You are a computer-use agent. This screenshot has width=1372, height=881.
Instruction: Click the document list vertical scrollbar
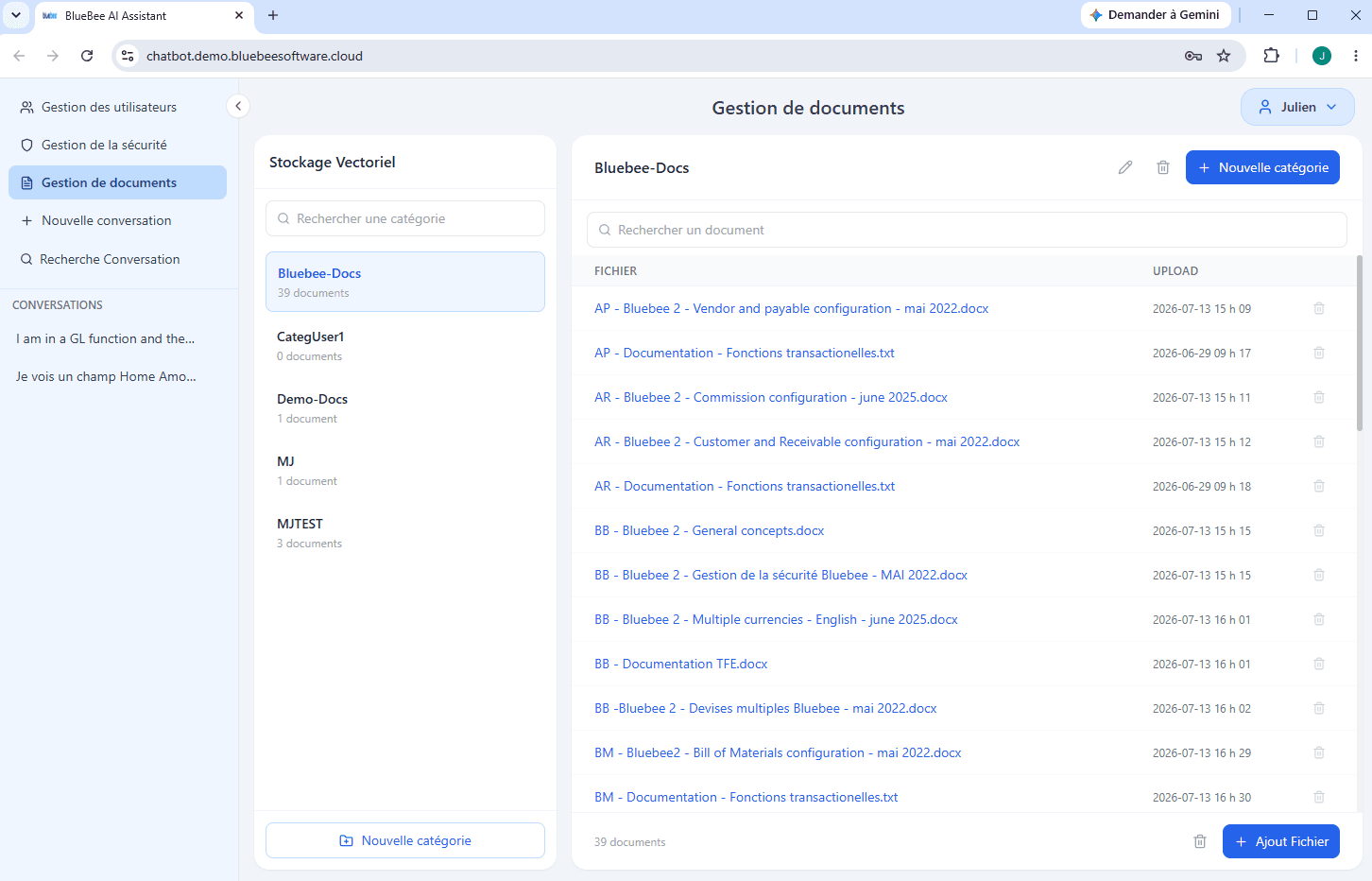coord(1359,342)
